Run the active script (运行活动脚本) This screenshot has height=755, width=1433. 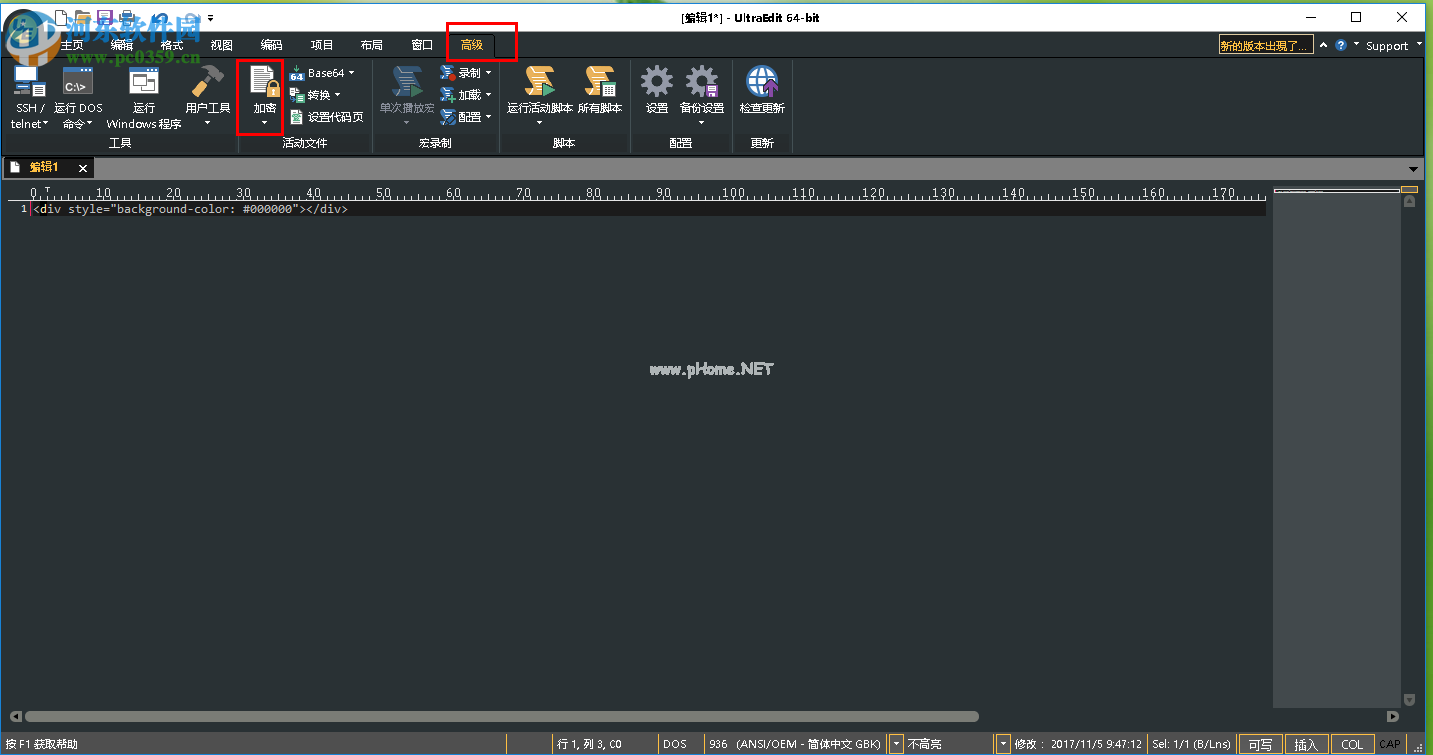pyautogui.click(x=540, y=97)
